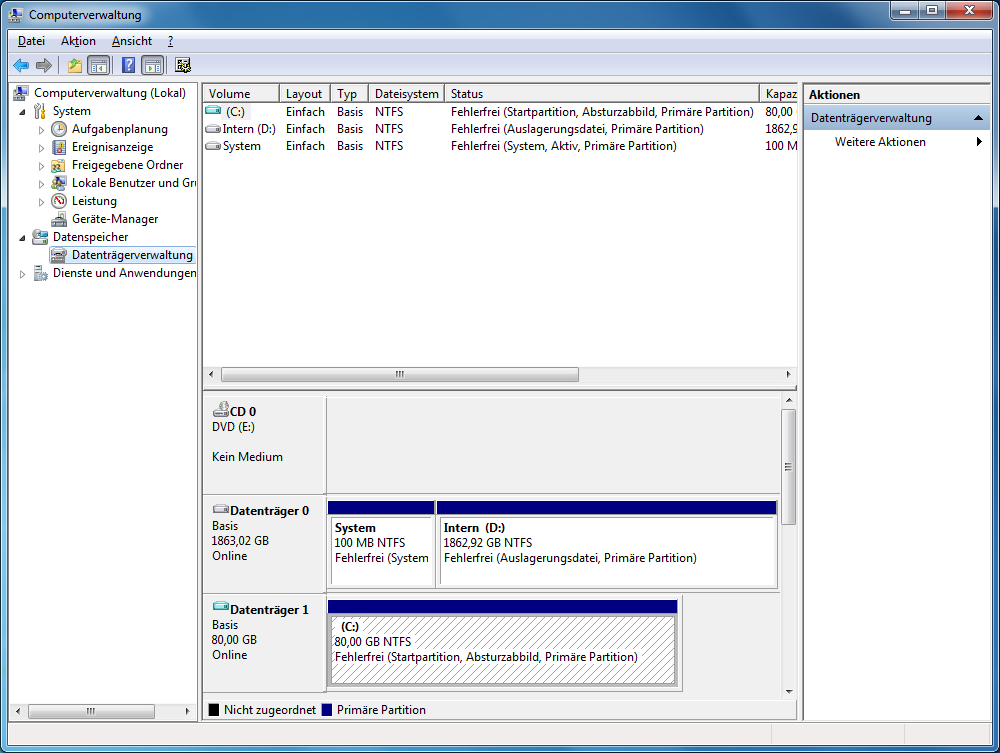Click the 1862,9 capacity cell of Intern (D:)
Viewport: 1000px width, 753px height.
point(781,129)
